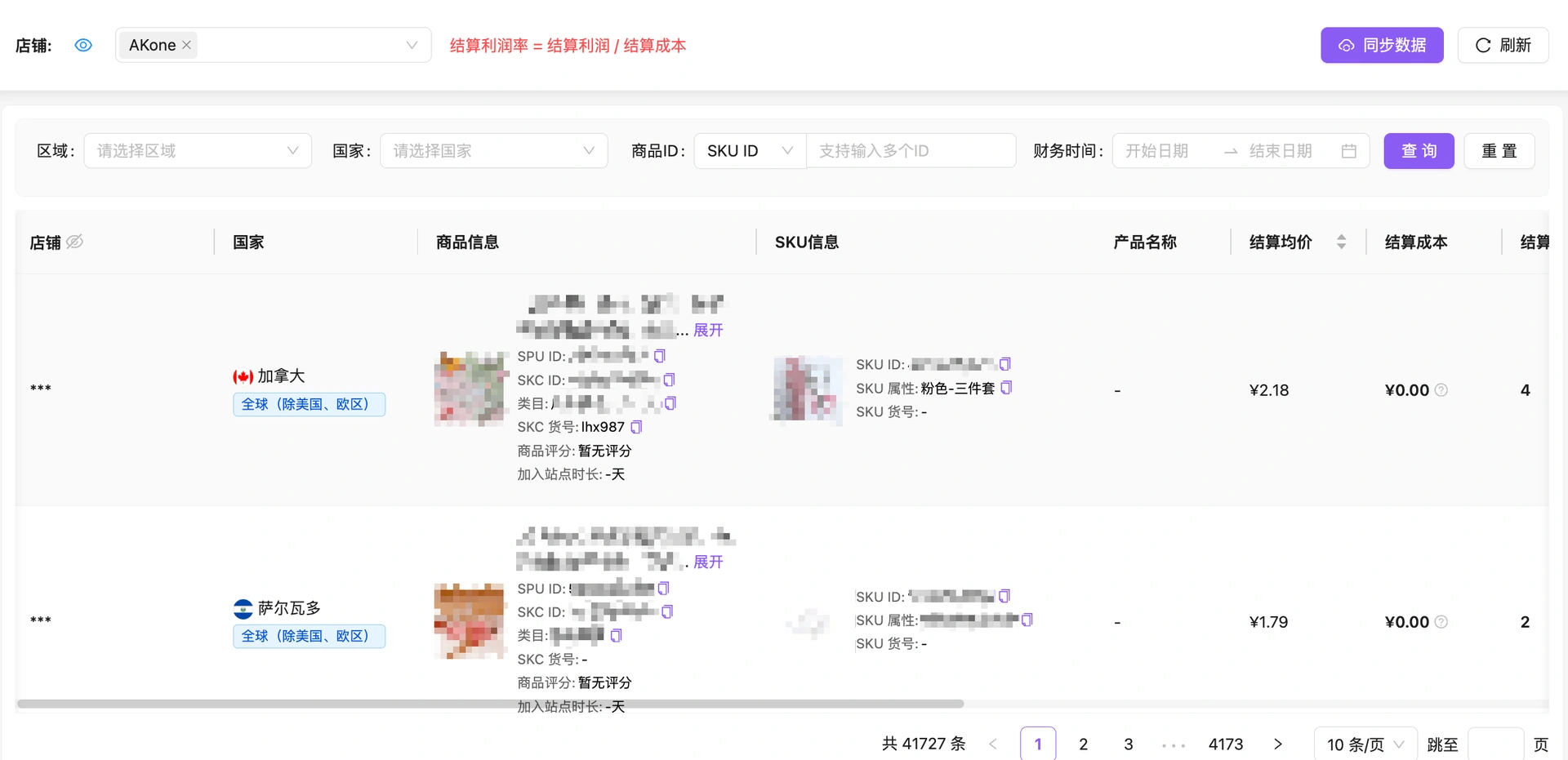Click the 刷新 button
The image size is (1568, 760).
(x=1503, y=45)
